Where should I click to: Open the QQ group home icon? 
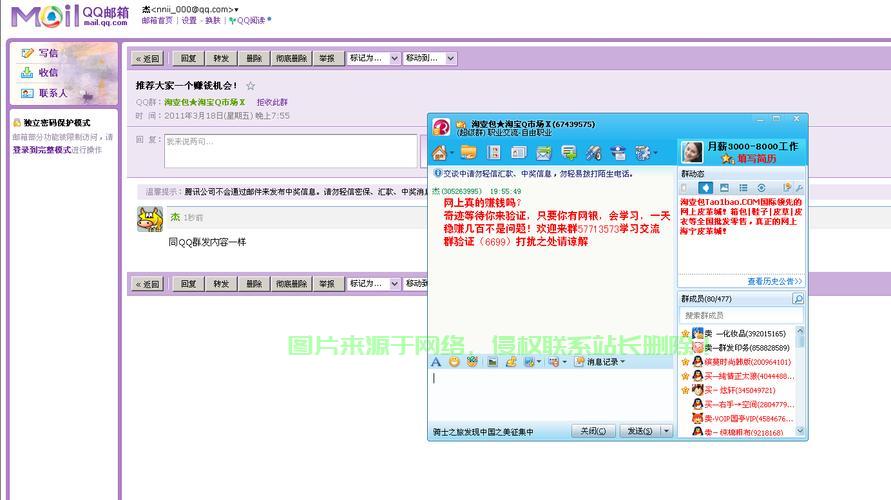click(x=439, y=152)
